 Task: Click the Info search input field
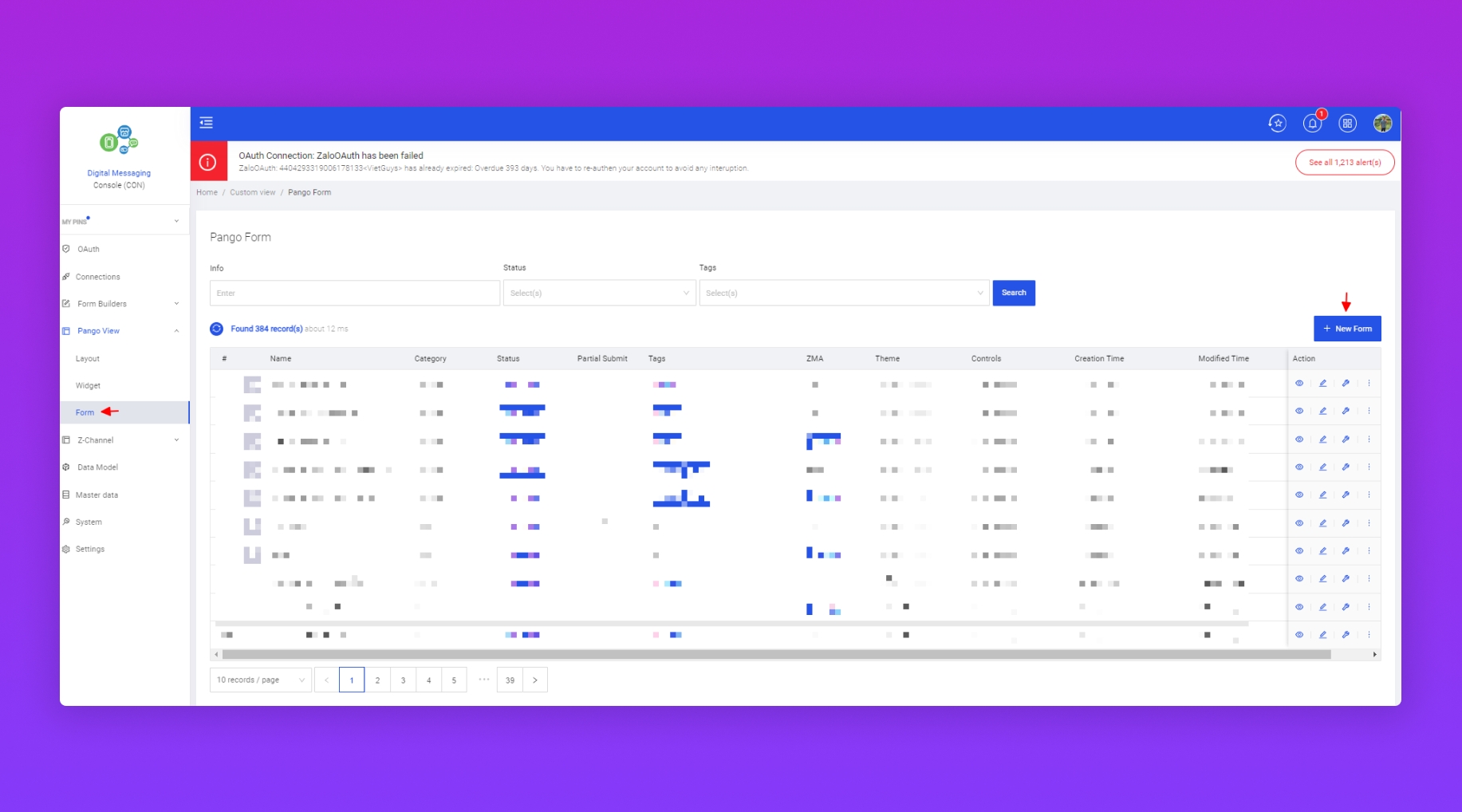click(x=354, y=293)
